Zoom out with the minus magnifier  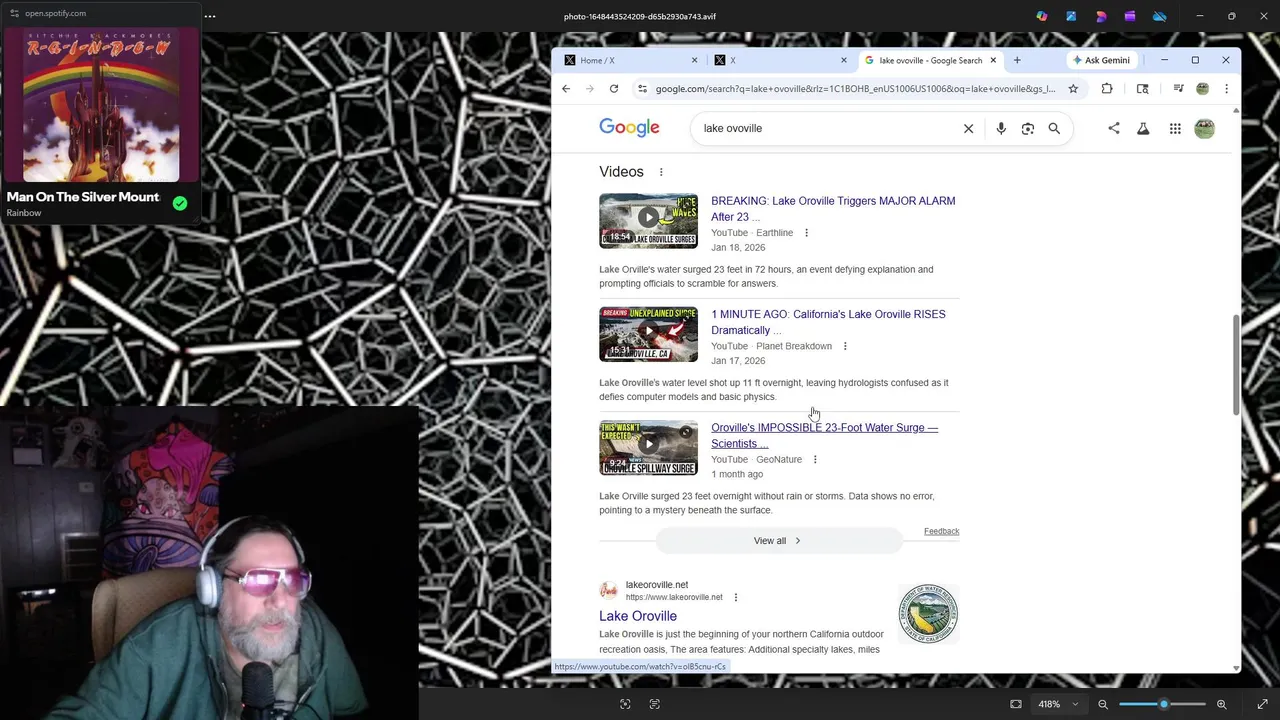click(x=1103, y=704)
